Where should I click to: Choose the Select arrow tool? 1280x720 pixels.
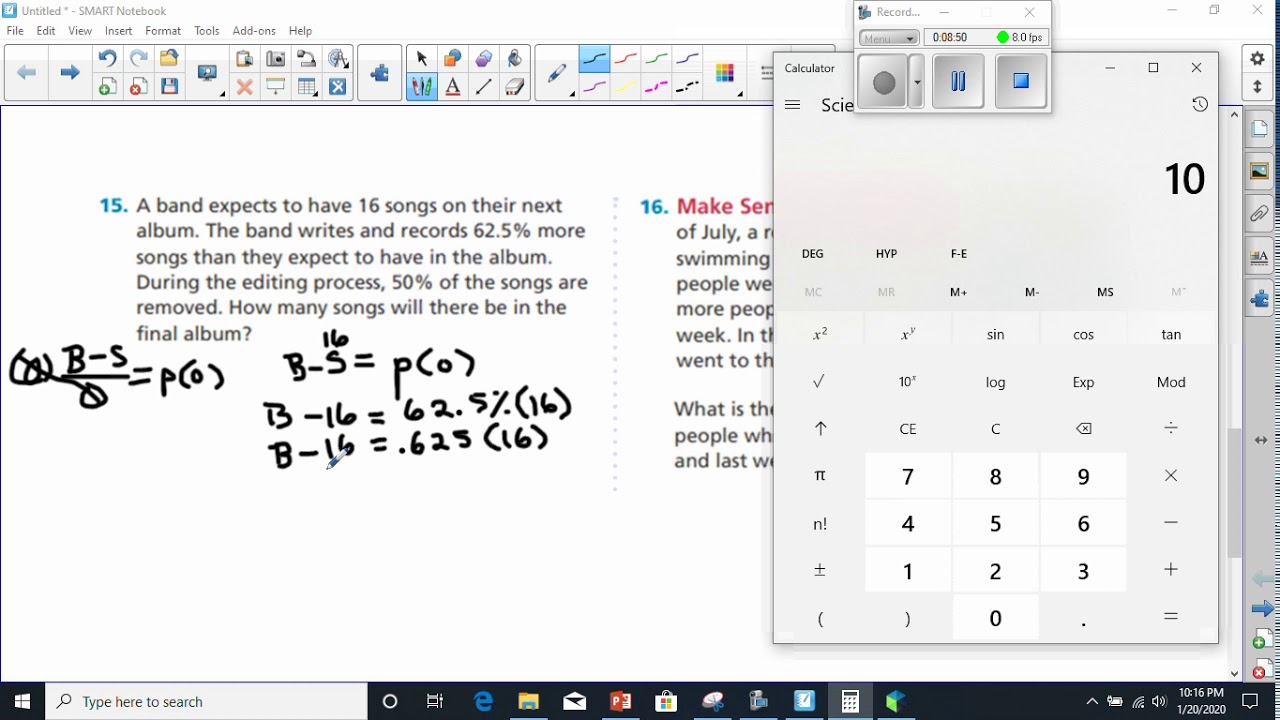421,59
